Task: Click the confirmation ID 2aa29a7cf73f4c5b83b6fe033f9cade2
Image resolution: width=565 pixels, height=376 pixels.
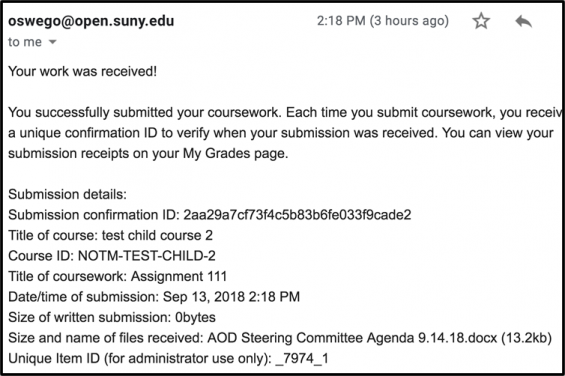Action: [x=297, y=215]
